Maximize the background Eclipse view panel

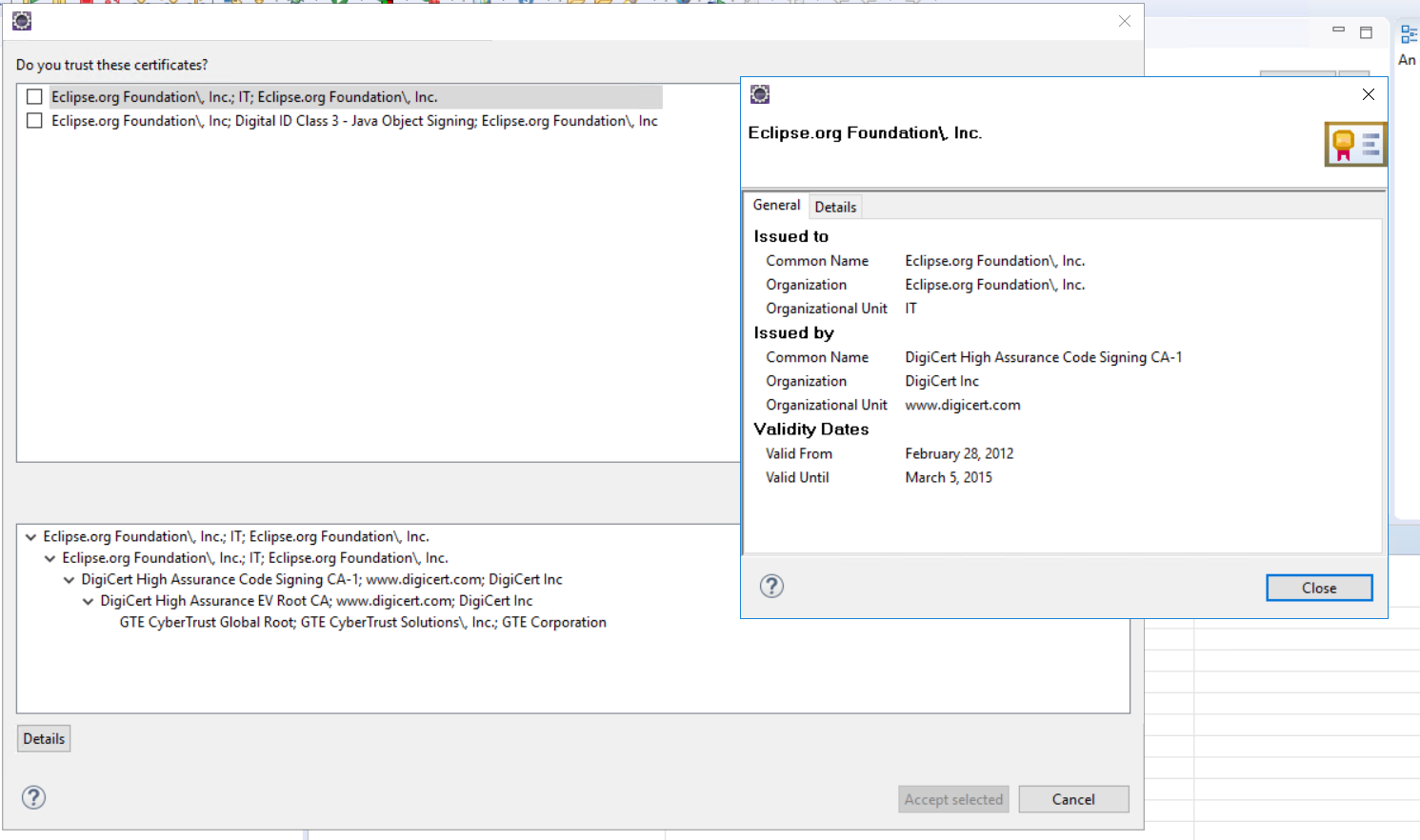(x=1366, y=32)
